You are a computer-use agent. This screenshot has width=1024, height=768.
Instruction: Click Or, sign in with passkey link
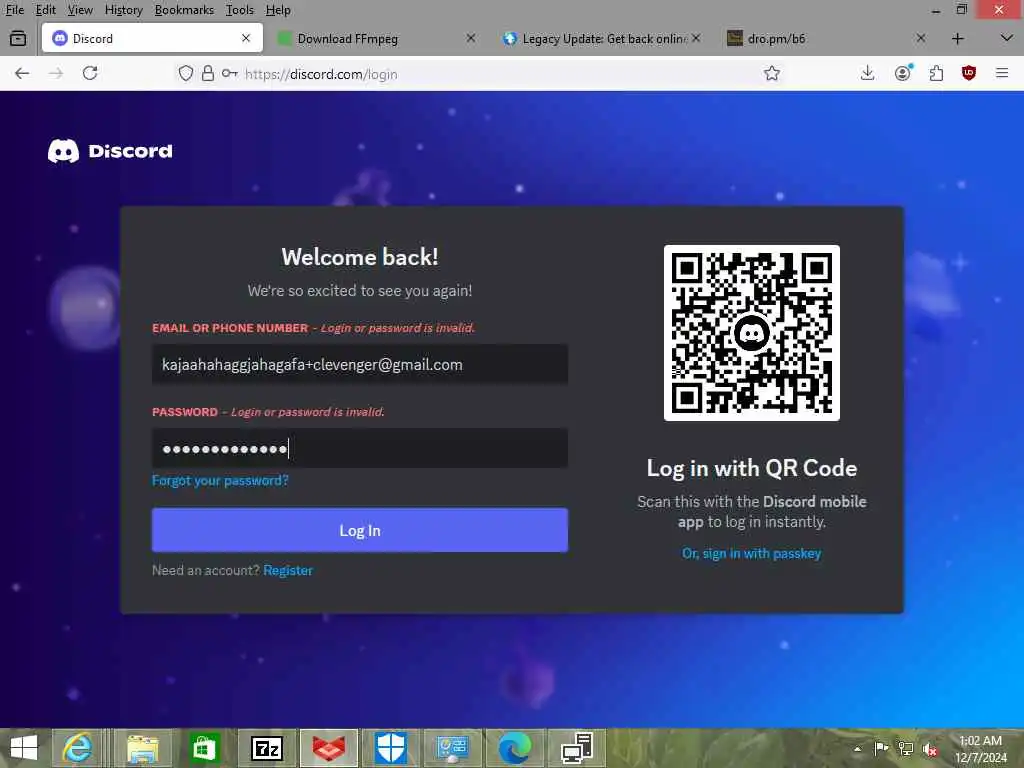click(x=752, y=553)
